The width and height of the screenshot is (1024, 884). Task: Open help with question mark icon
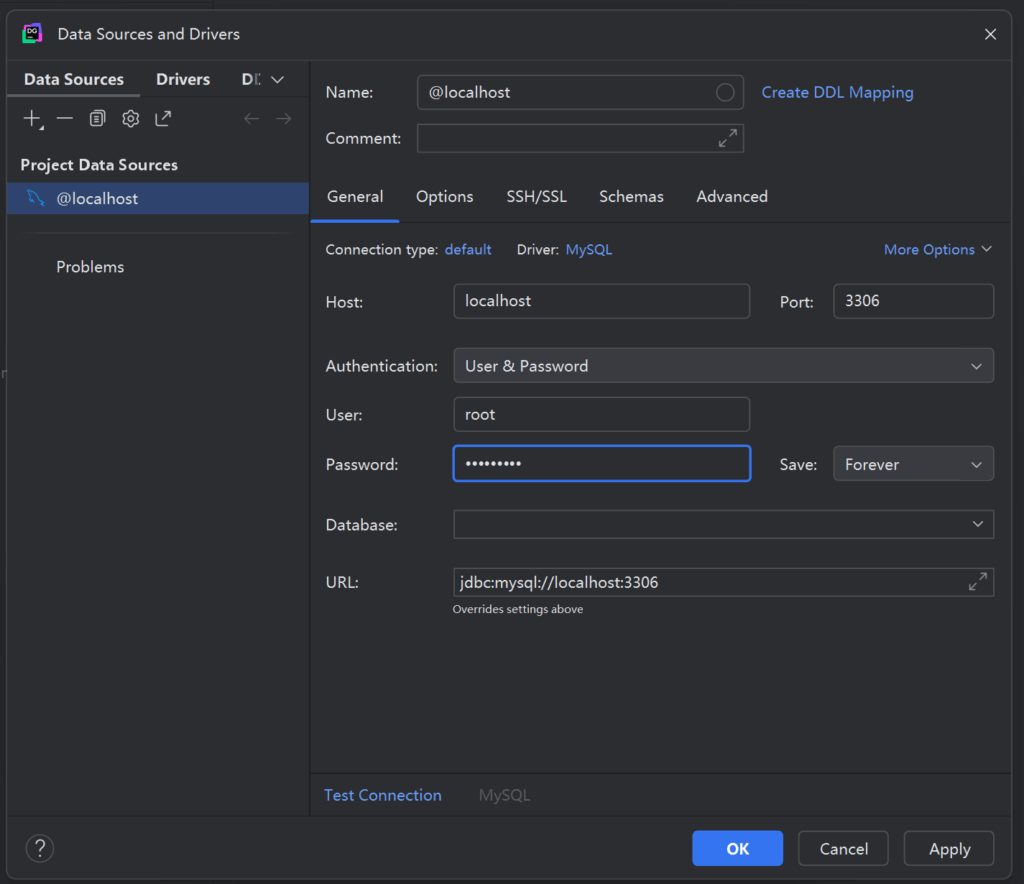39,849
